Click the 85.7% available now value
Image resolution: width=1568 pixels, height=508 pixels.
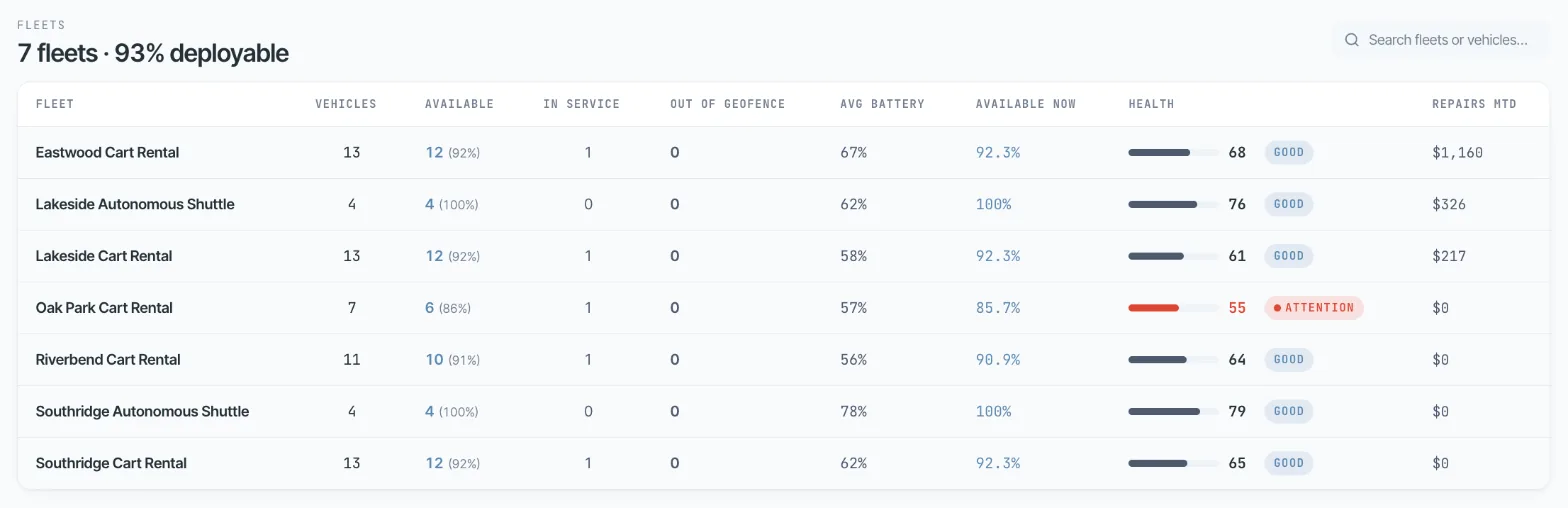pyautogui.click(x=998, y=308)
